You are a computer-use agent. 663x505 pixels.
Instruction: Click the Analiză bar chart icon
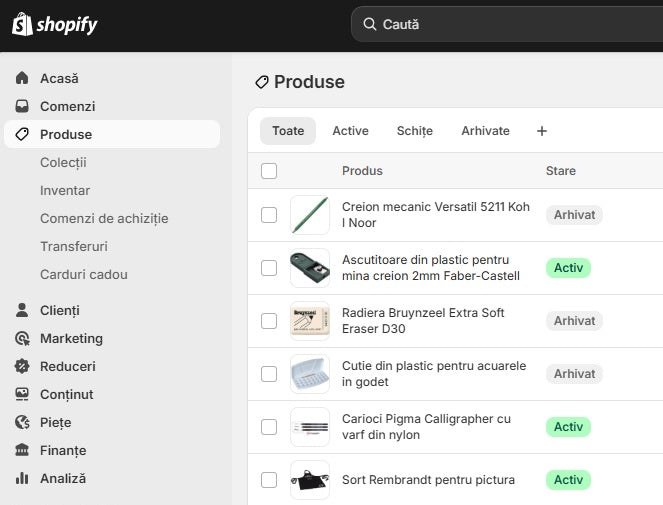coord(22,478)
